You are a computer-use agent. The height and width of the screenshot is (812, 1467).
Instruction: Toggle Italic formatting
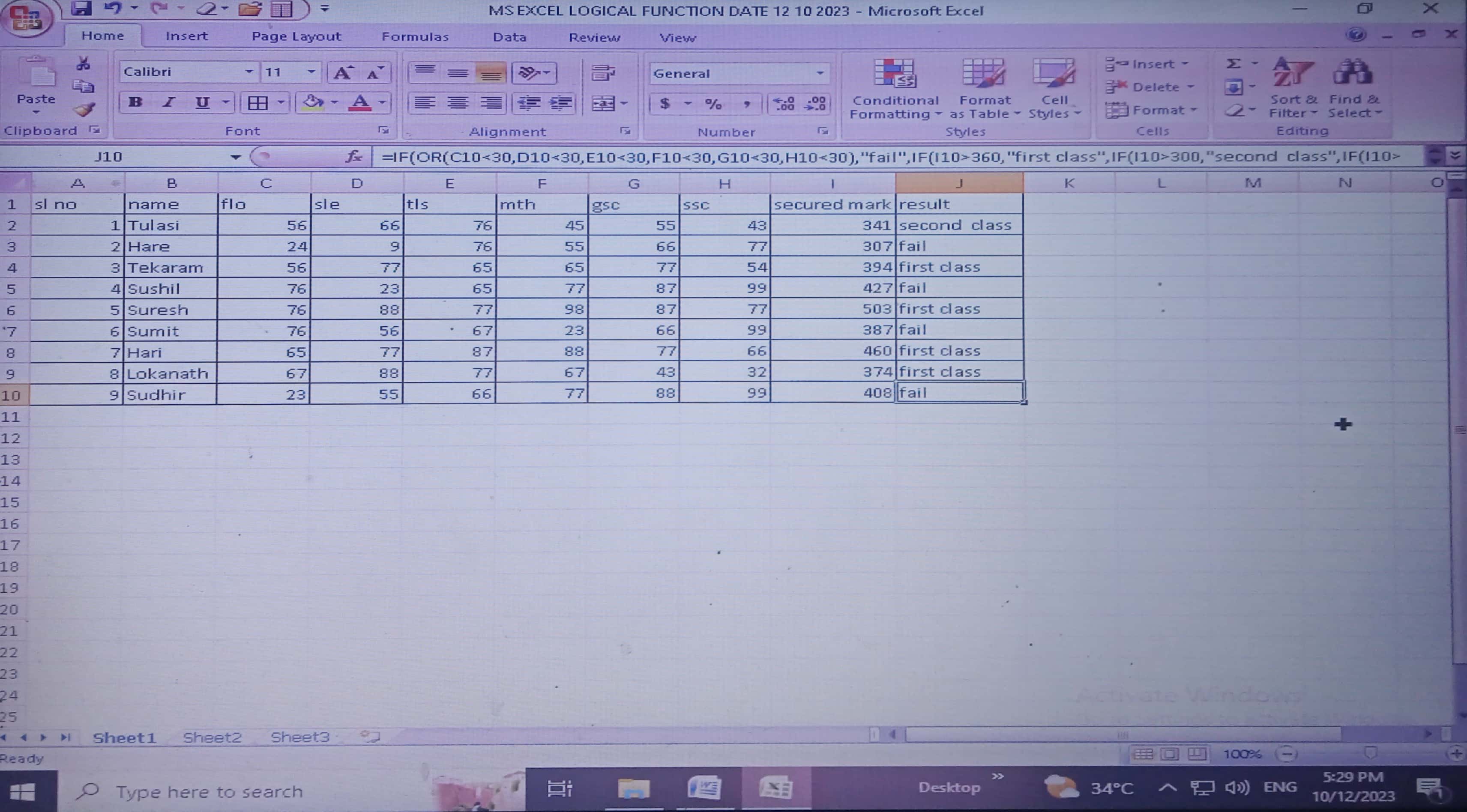pos(168,102)
